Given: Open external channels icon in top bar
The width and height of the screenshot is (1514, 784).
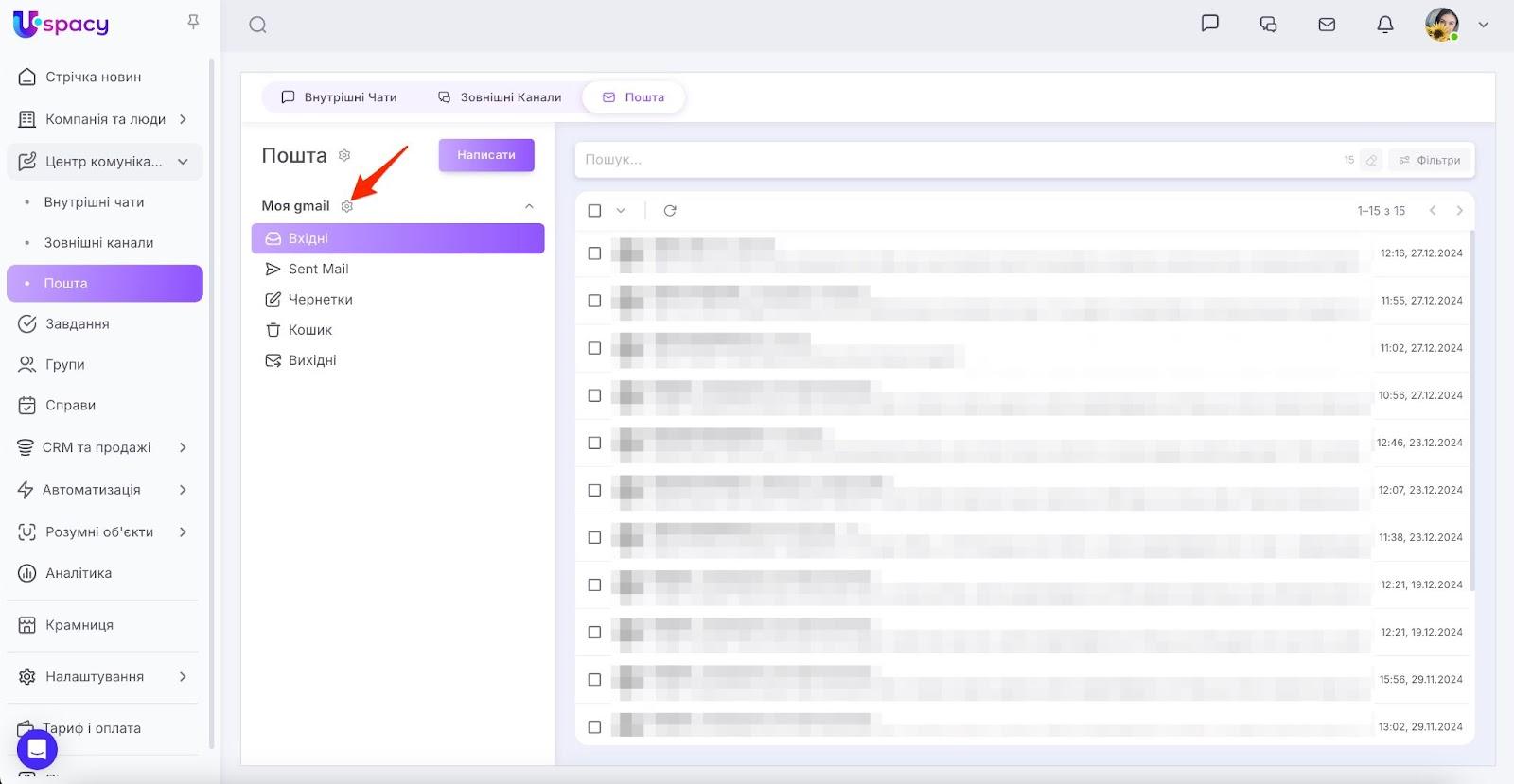Looking at the screenshot, I should click(1269, 25).
